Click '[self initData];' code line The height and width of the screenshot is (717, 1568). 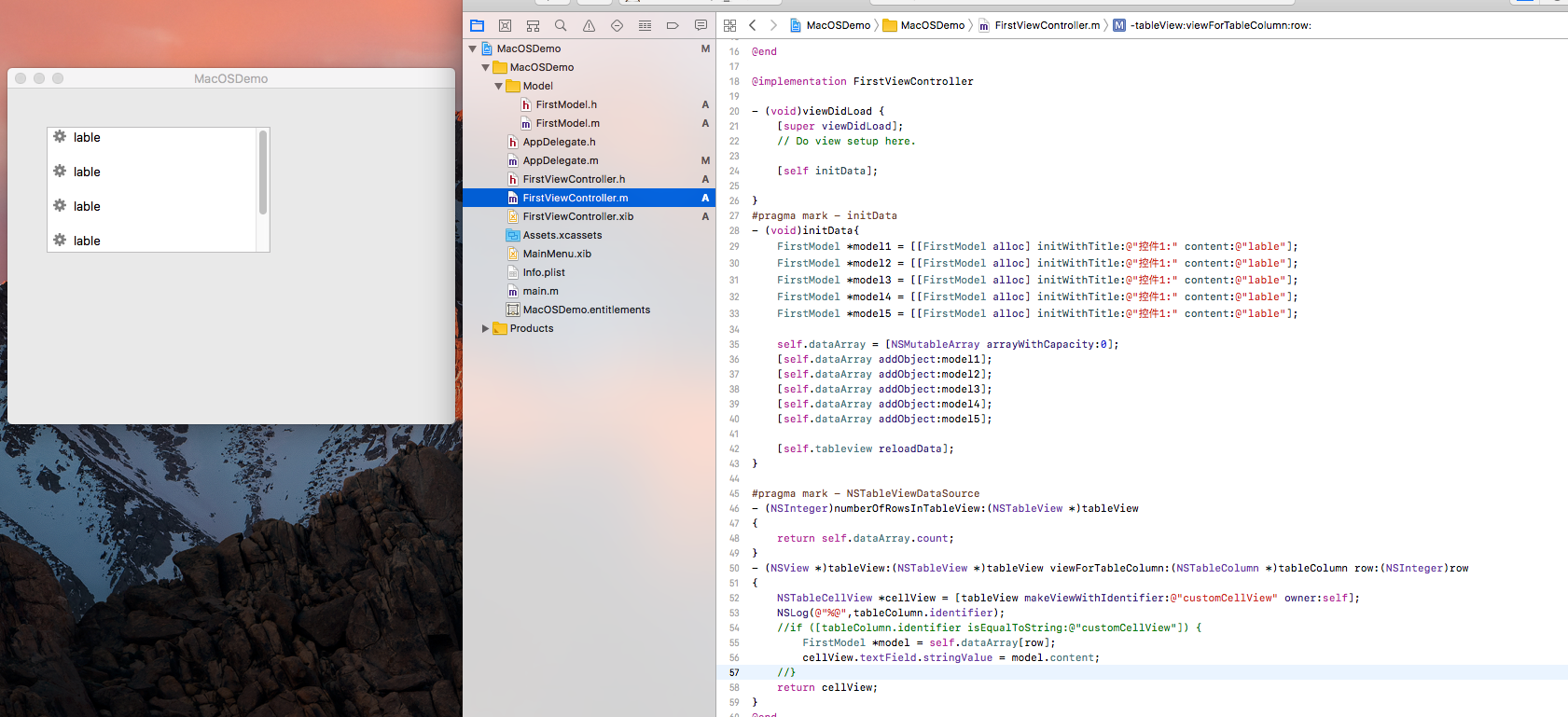pos(827,171)
